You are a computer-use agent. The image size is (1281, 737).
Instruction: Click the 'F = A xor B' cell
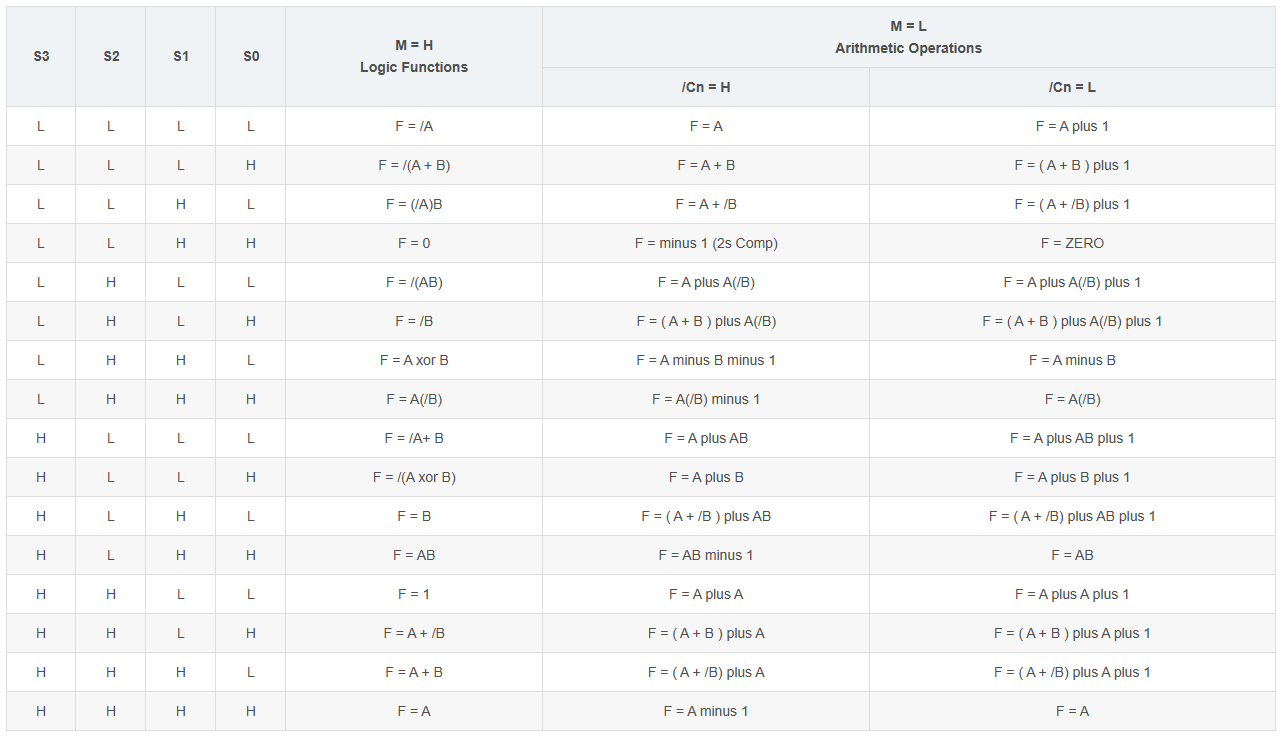point(414,360)
